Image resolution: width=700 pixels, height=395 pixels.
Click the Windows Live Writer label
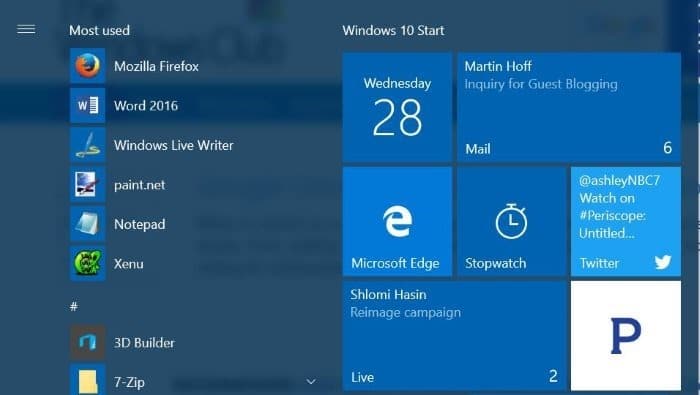click(174, 145)
